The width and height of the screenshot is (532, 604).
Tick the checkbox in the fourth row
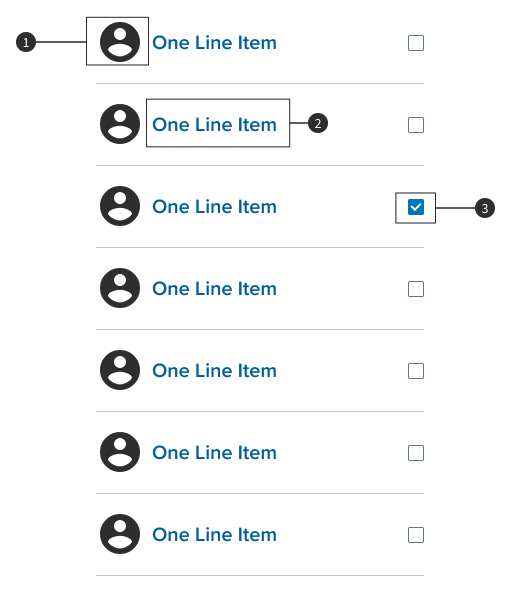416,289
